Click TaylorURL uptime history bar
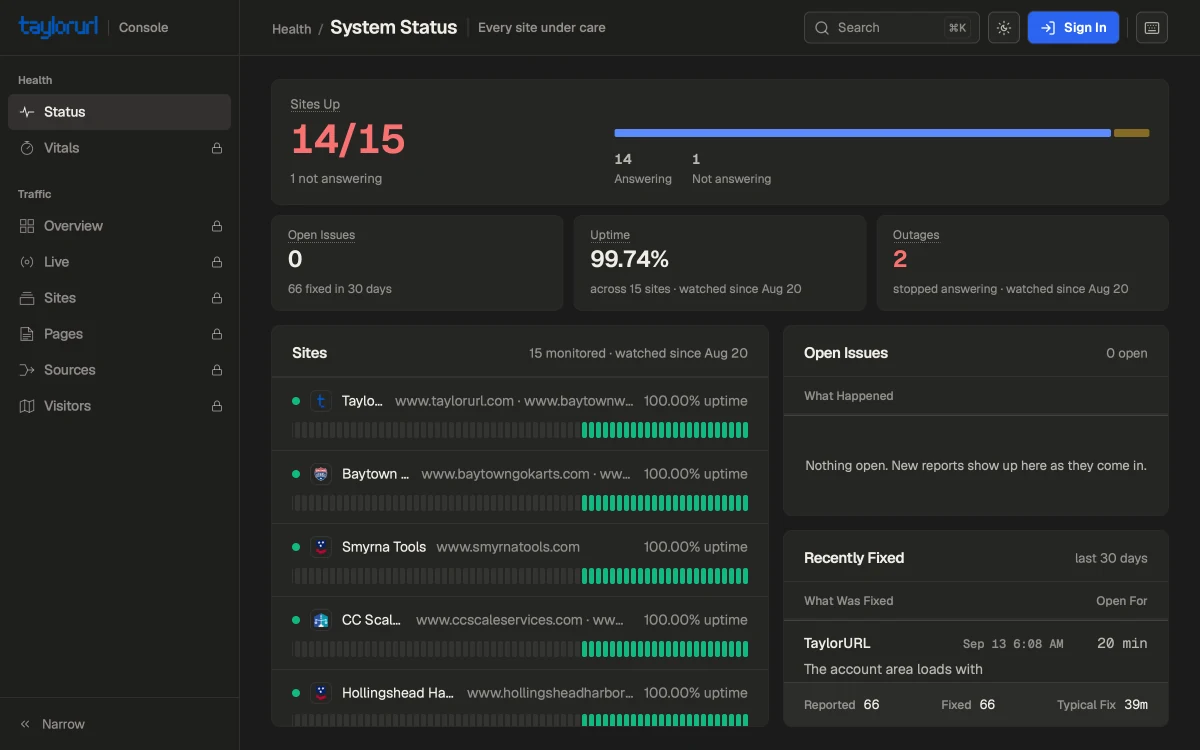This screenshot has height=750, width=1200. 520,430
